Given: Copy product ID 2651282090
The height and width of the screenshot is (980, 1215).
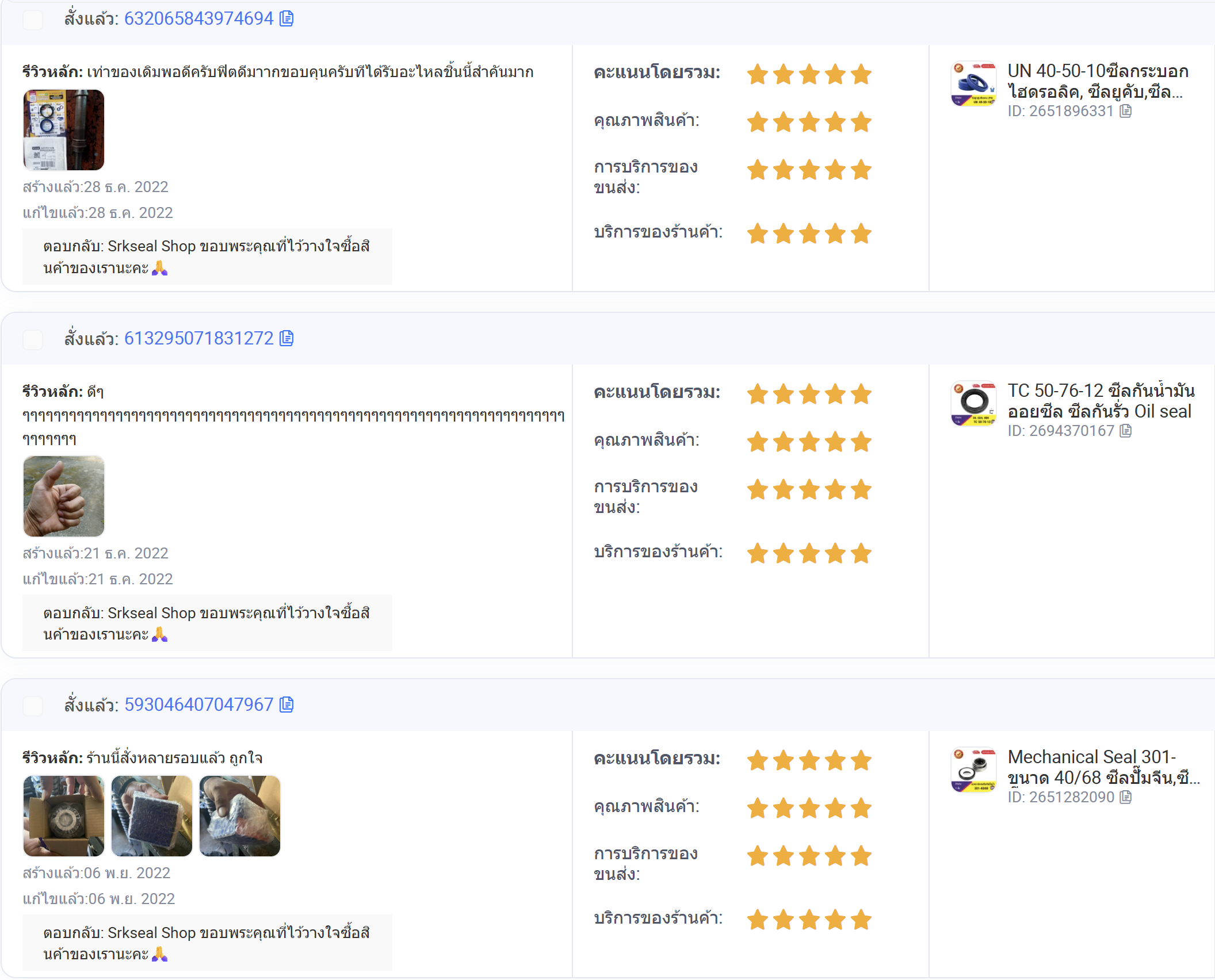Looking at the screenshot, I should coord(1126,797).
